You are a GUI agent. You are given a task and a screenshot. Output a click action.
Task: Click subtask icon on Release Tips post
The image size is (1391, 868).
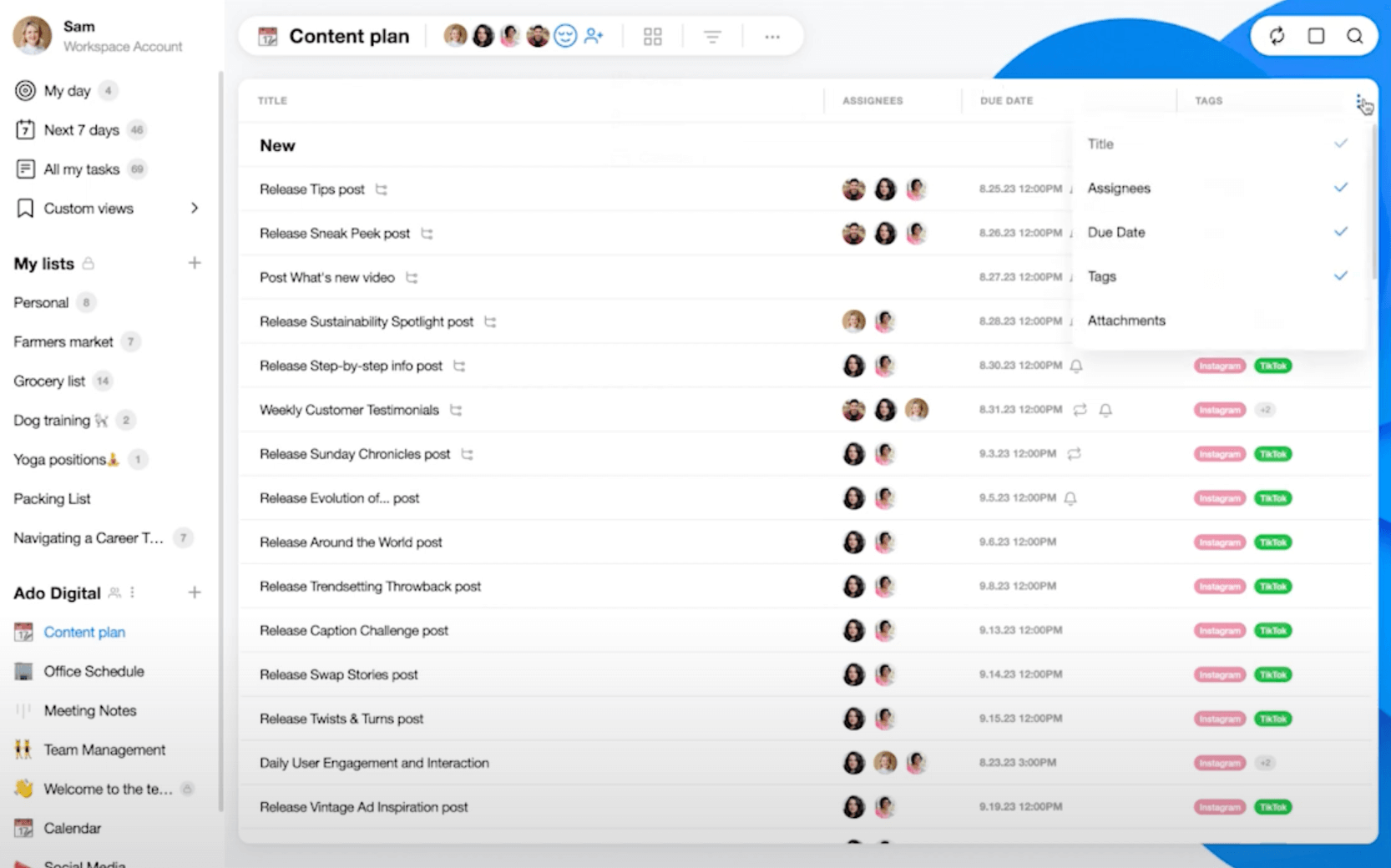[382, 189]
